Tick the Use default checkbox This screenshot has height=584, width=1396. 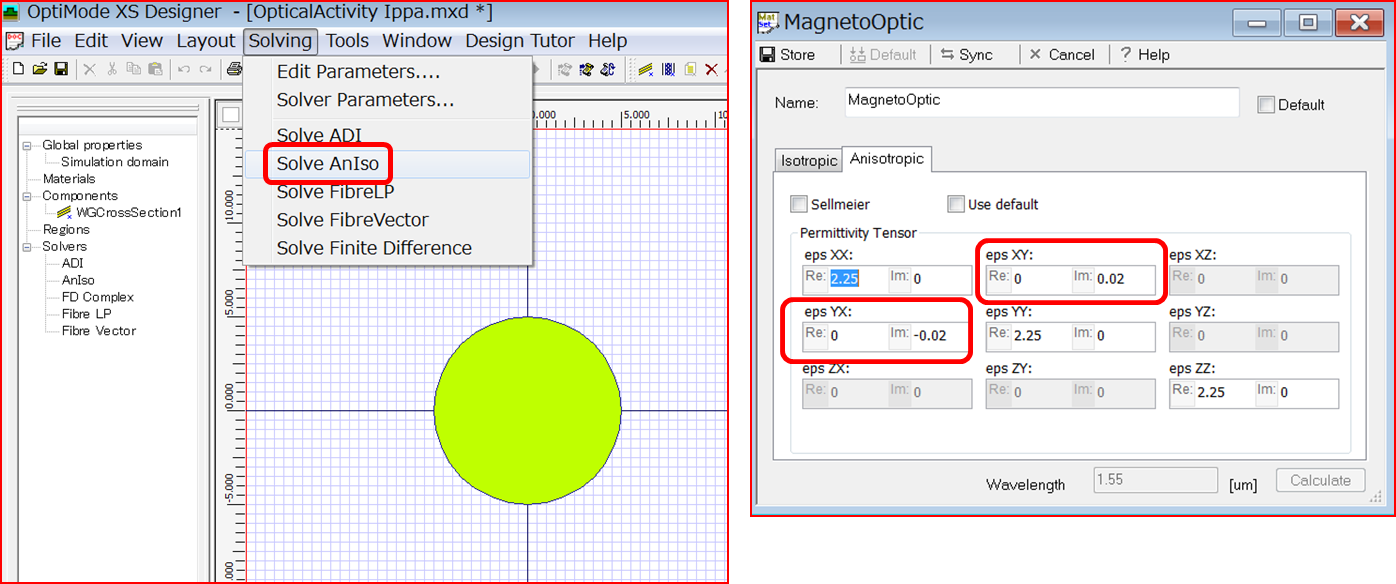[957, 204]
